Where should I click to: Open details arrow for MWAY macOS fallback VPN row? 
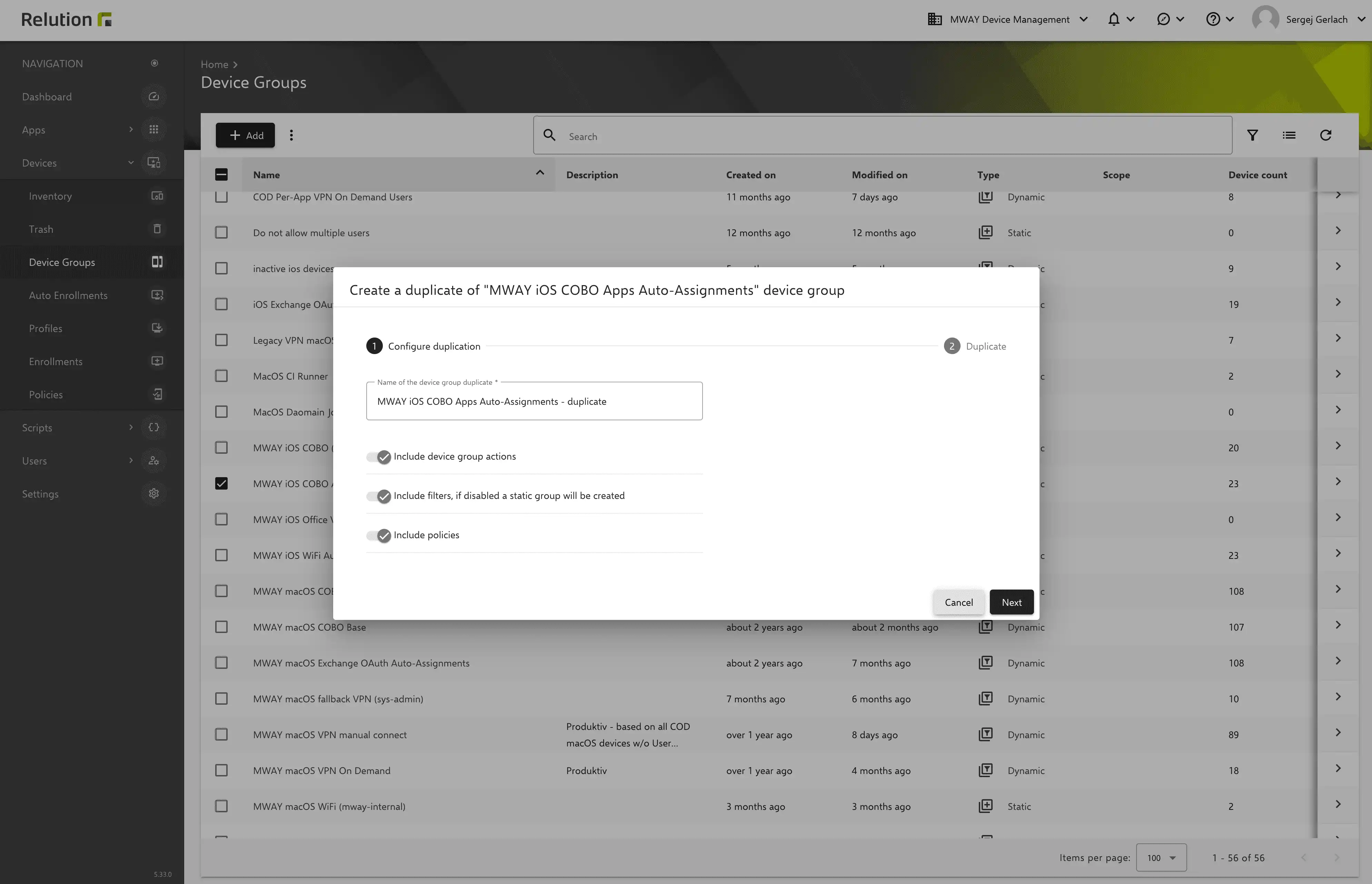tap(1338, 697)
